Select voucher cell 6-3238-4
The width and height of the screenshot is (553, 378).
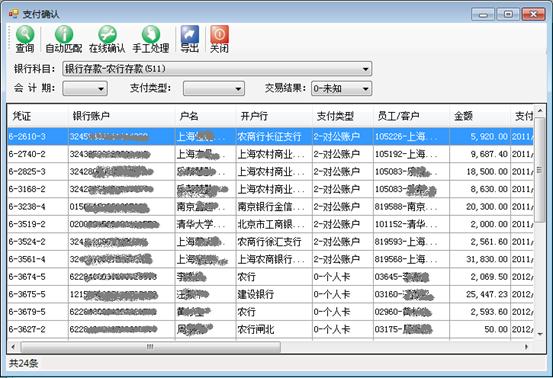[x=37, y=207]
